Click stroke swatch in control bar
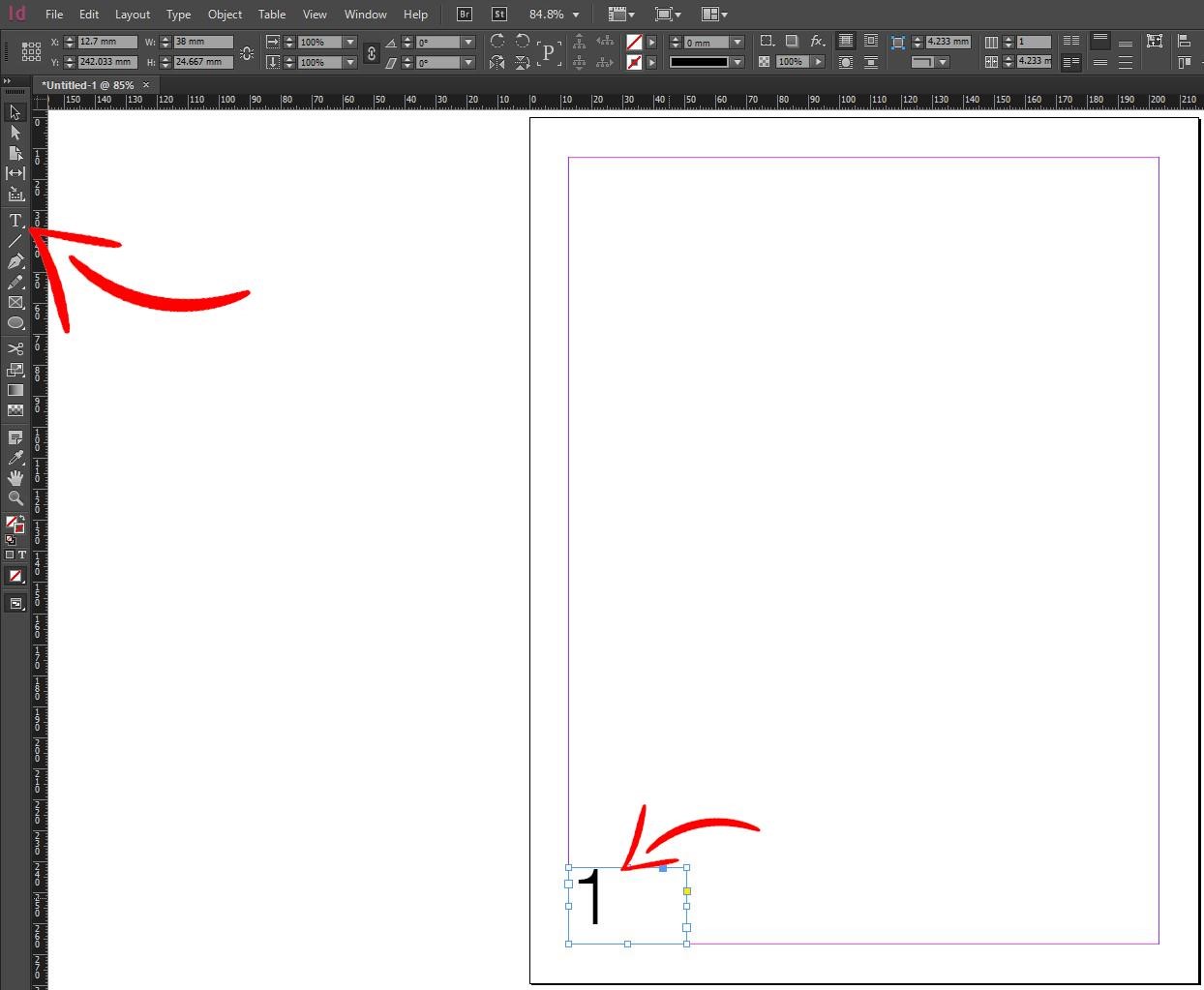 point(634,63)
